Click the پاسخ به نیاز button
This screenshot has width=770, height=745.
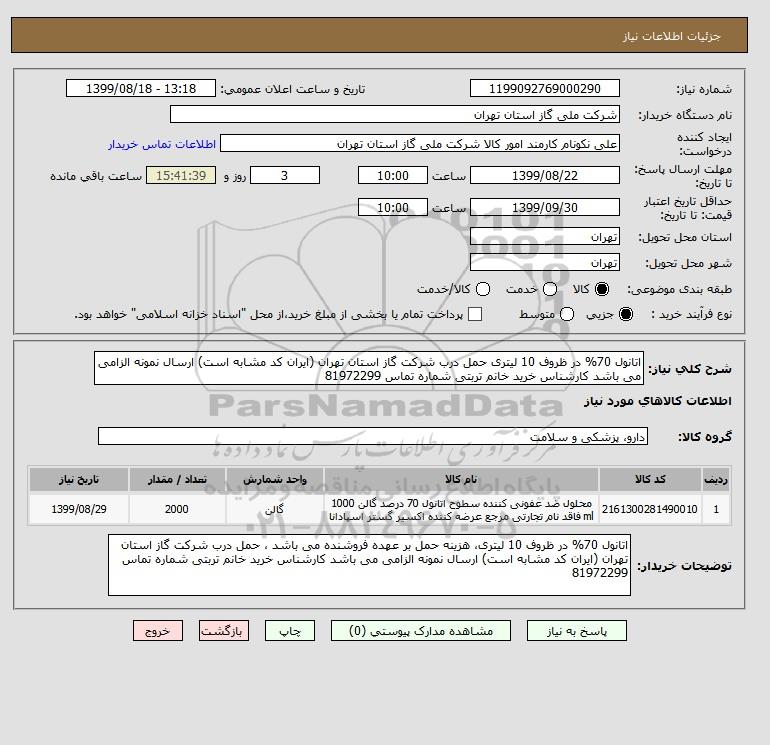coord(577,631)
